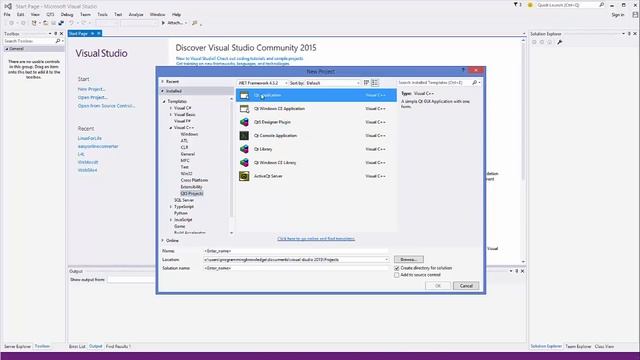This screenshot has width=640, height=360.
Task: Select Win32 in the templates tree
Action: click(x=187, y=174)
